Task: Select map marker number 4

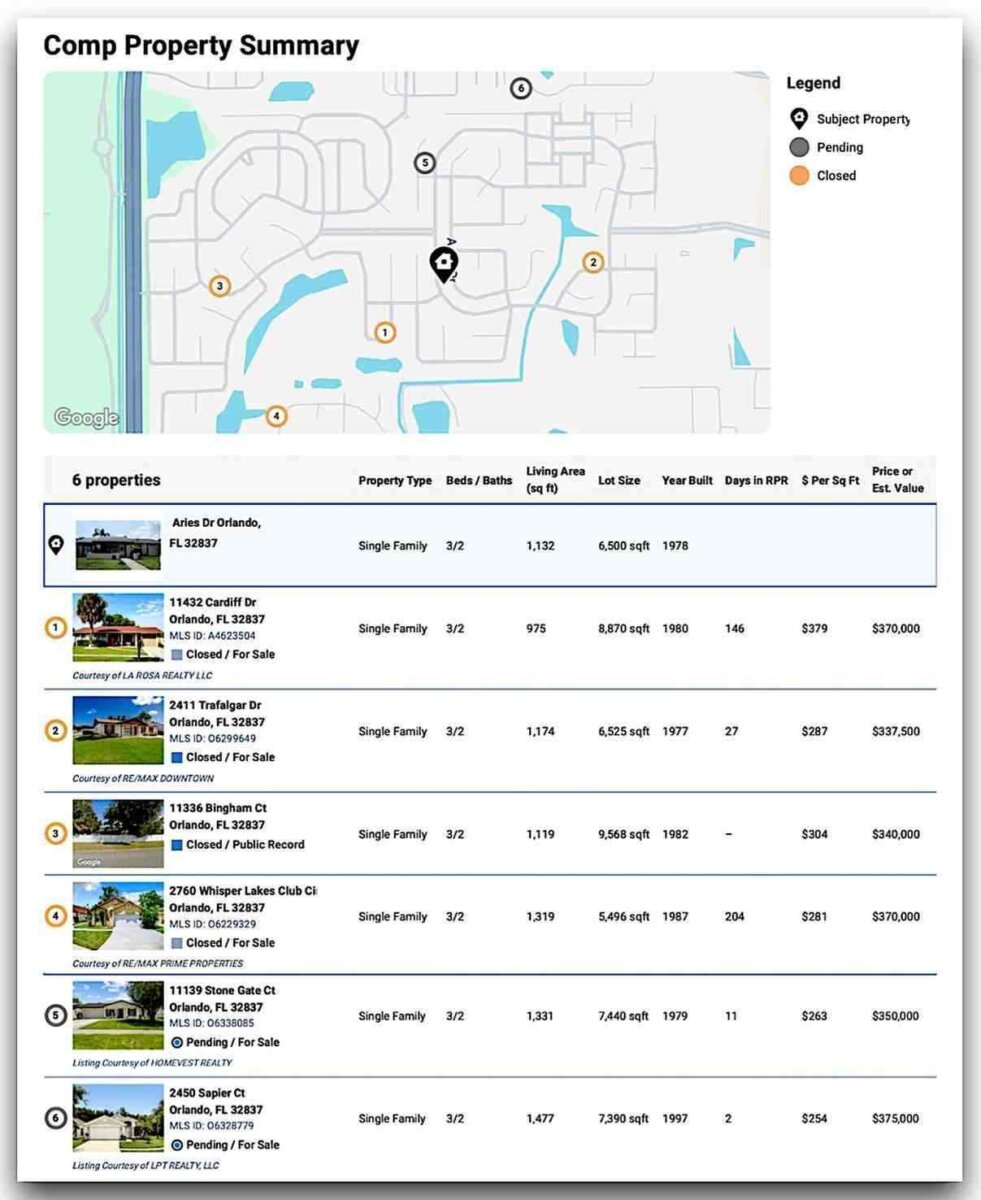Action: tap(276, 416)
